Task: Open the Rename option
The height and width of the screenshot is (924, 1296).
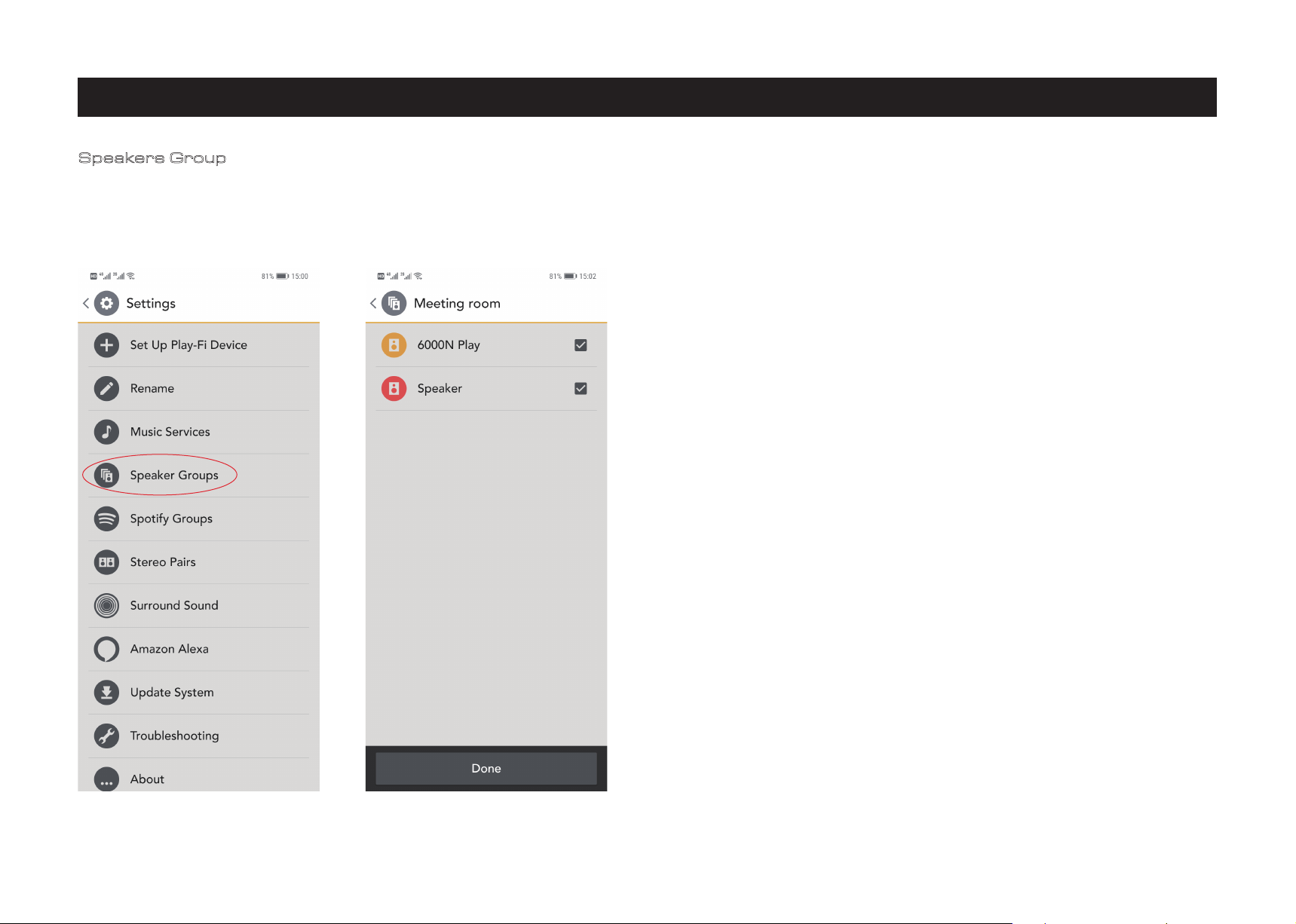Action: point(199,389)
